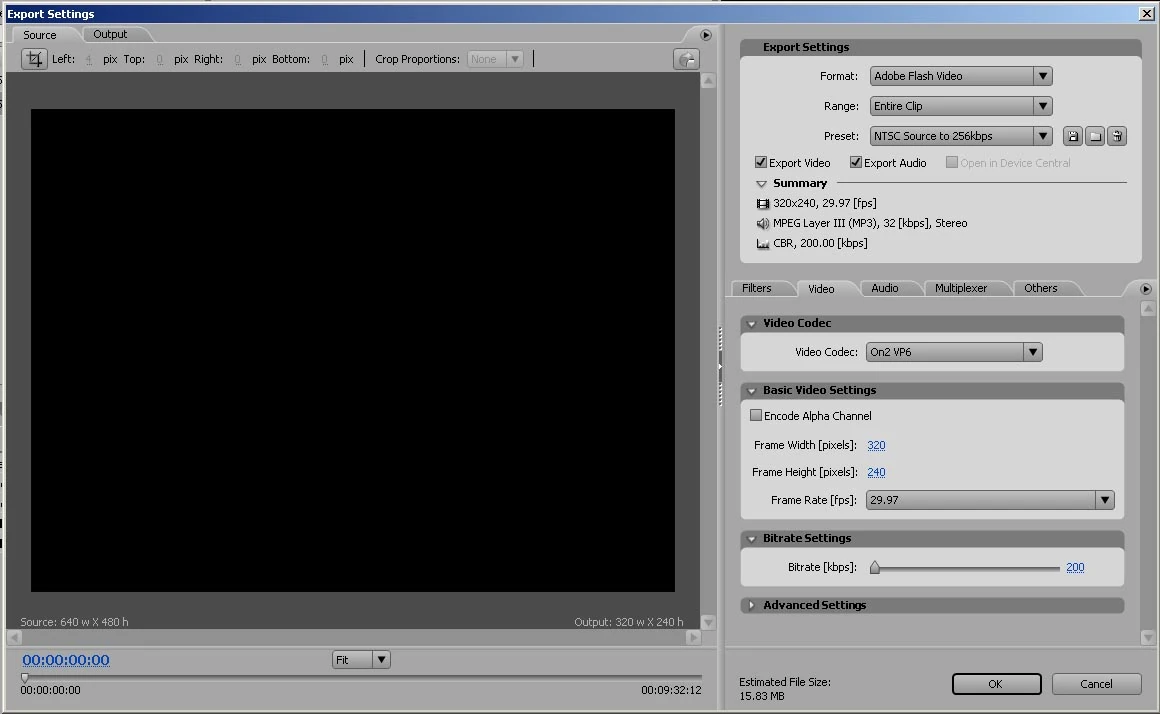Open the Source panel flyout menu arrow
This screenshot has width=1160, height=714.
tap(706, 35)
